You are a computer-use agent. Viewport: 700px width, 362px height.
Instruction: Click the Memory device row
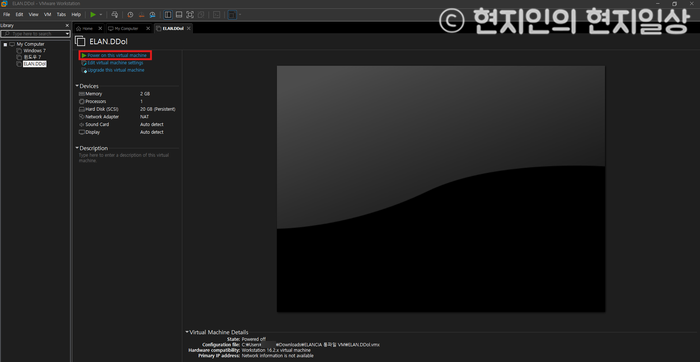(128, 94)
